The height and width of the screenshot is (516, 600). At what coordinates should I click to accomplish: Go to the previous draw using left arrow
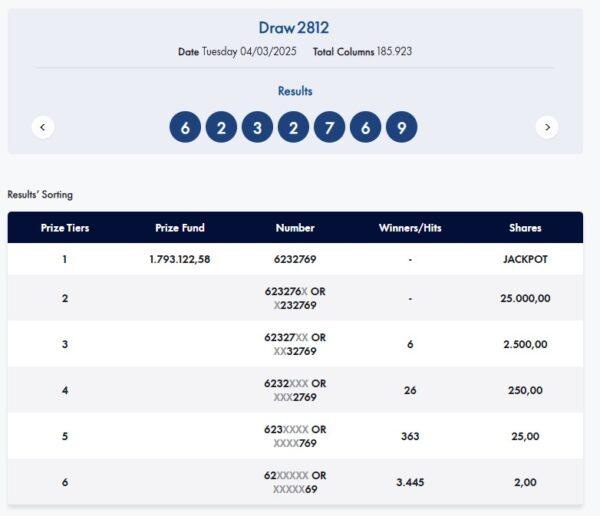42,127
